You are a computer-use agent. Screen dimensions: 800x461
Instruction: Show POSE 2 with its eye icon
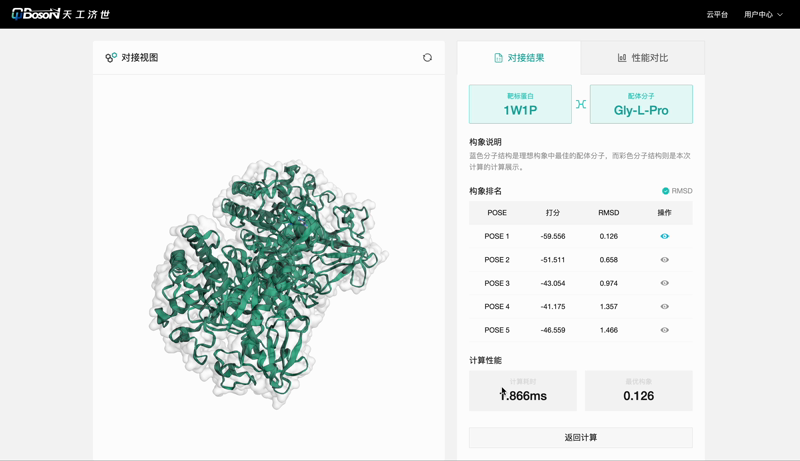click(x=664, y=260)
